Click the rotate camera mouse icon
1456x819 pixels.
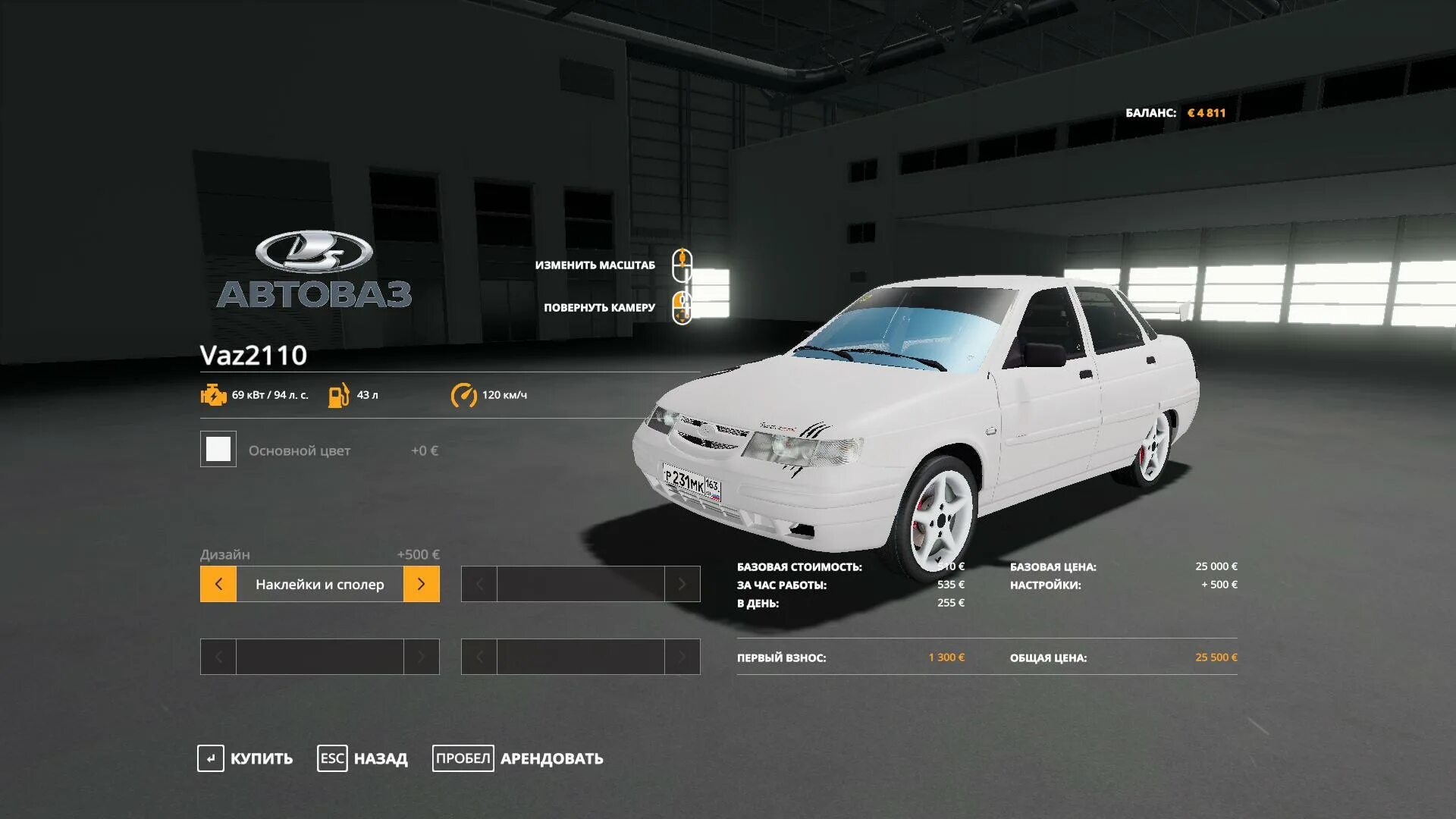(682, 307)
